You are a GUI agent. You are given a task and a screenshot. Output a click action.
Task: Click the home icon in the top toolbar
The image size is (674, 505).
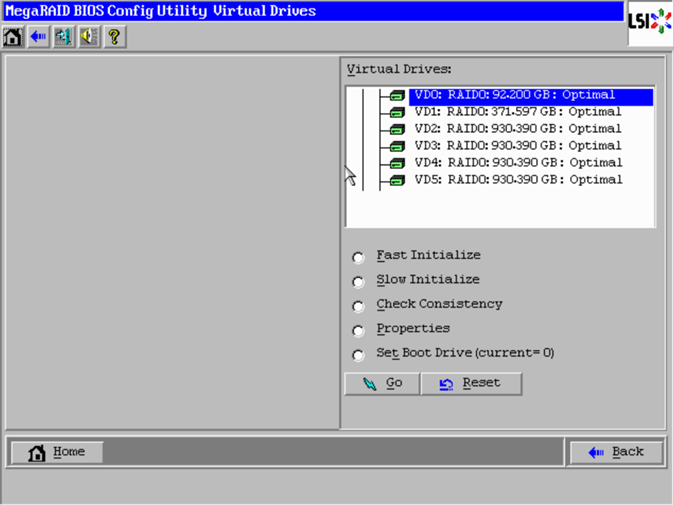click(x=13, y=37)
